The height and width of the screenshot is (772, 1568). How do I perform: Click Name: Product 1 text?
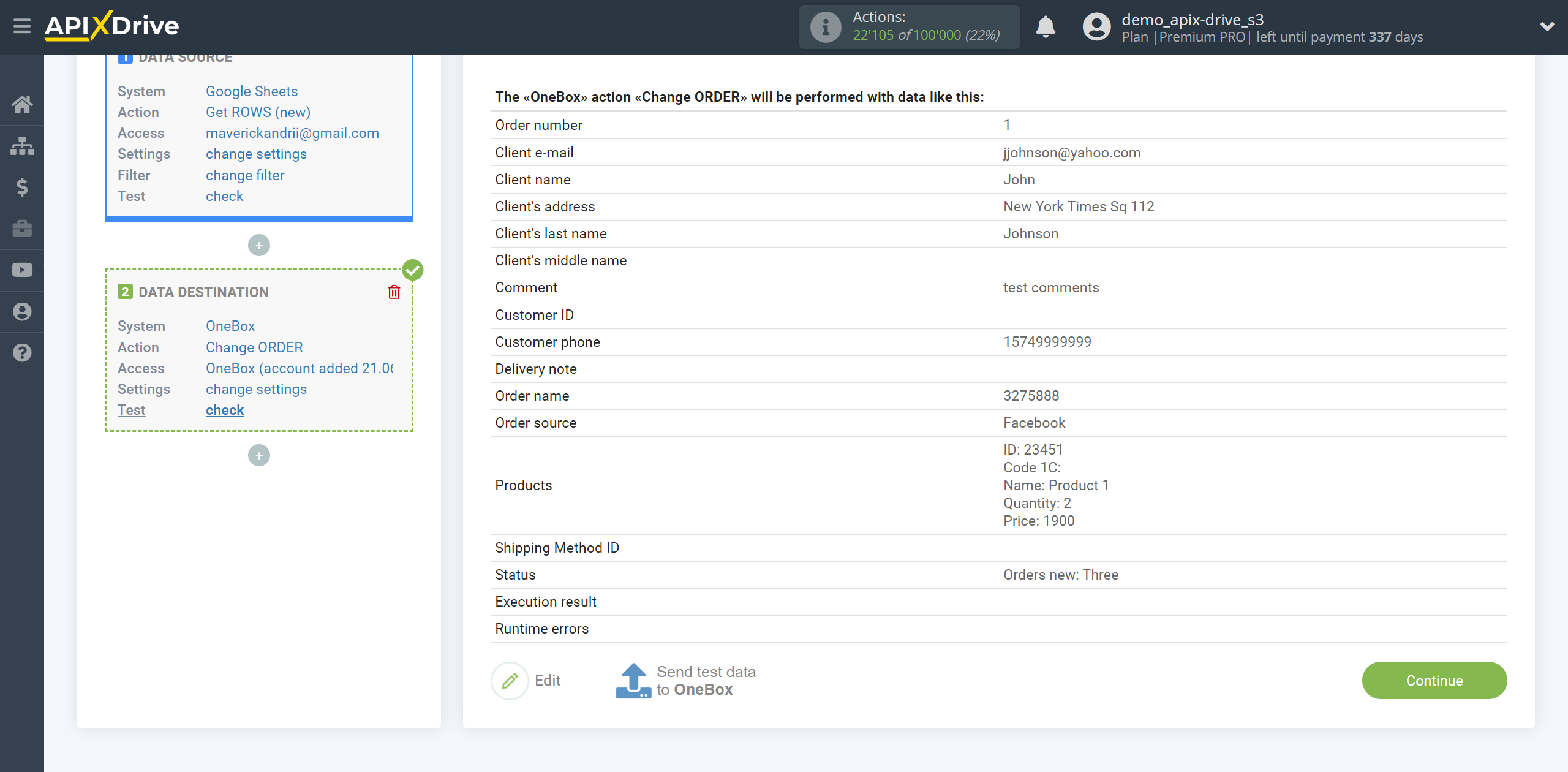click(x=1056, y=485)
